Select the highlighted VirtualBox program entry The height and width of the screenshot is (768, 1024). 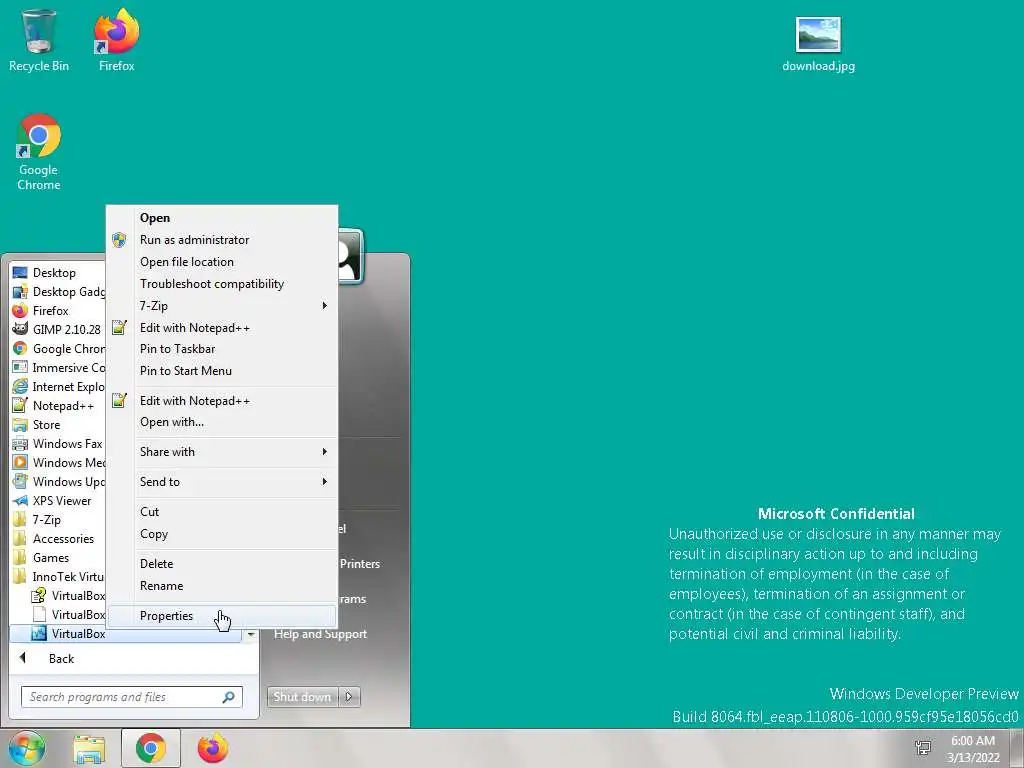point(125,633)
